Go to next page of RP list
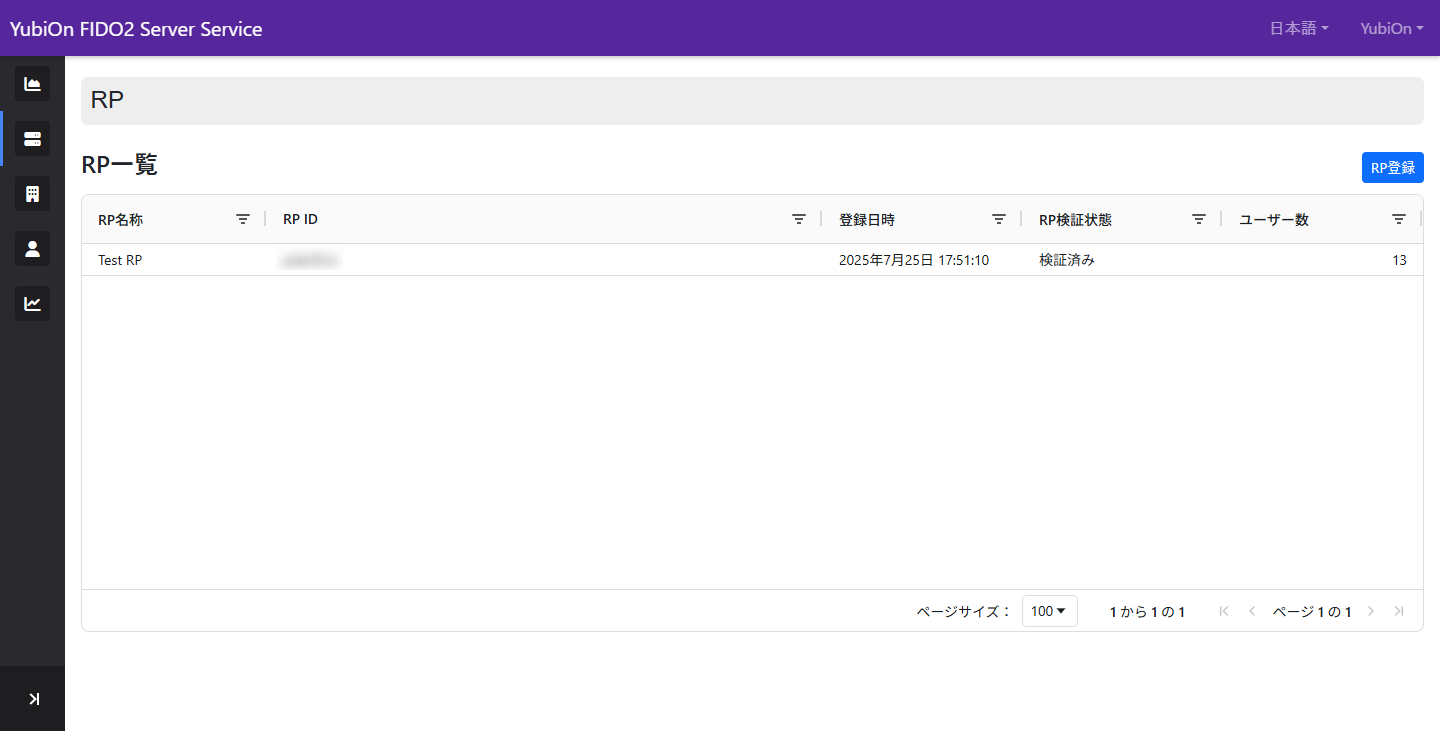The height and width of the screenshot is (731, 1440). pyautogui.click(x=1371, y=611)
